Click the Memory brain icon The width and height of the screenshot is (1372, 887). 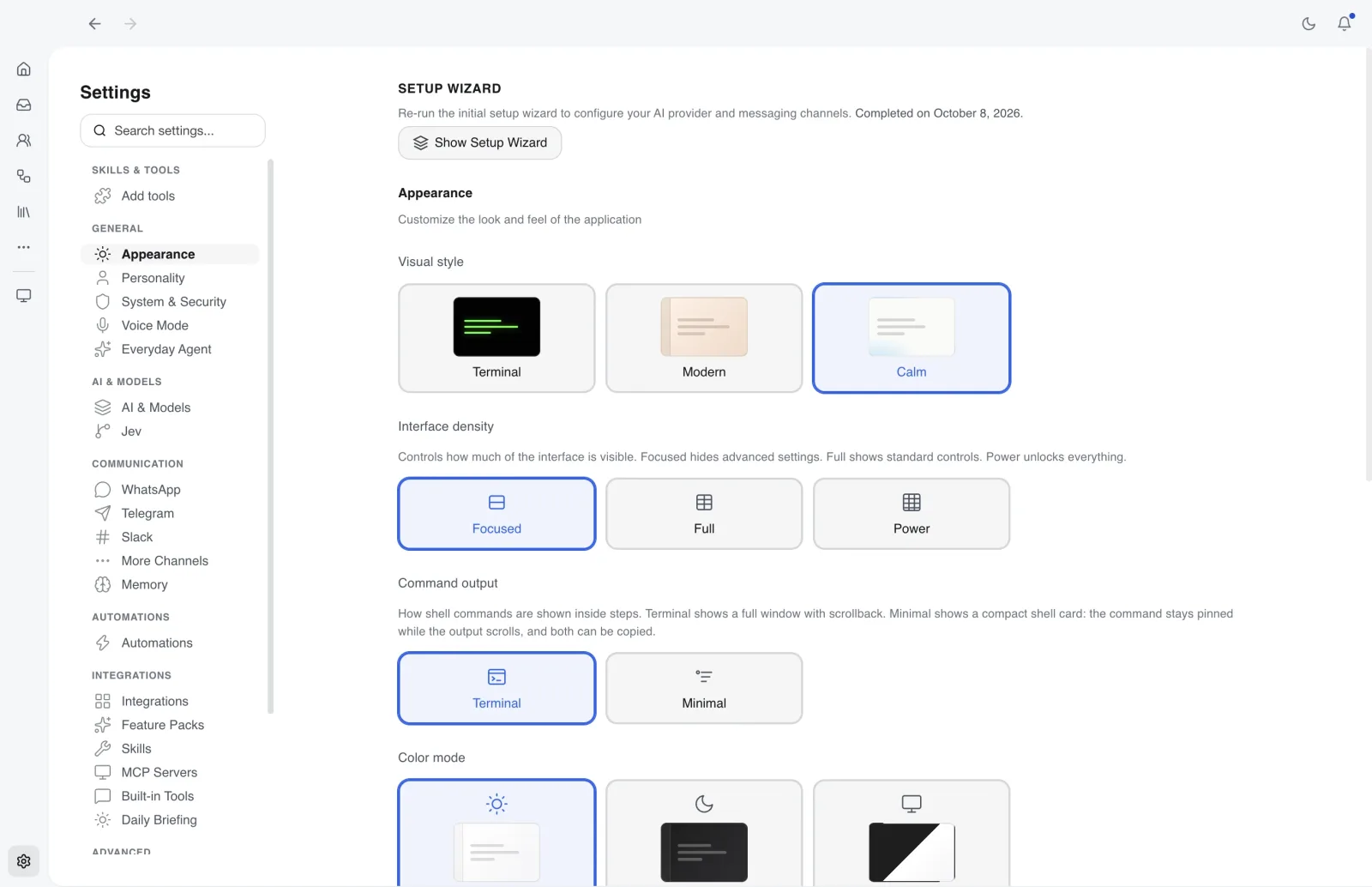pos(103,584)
